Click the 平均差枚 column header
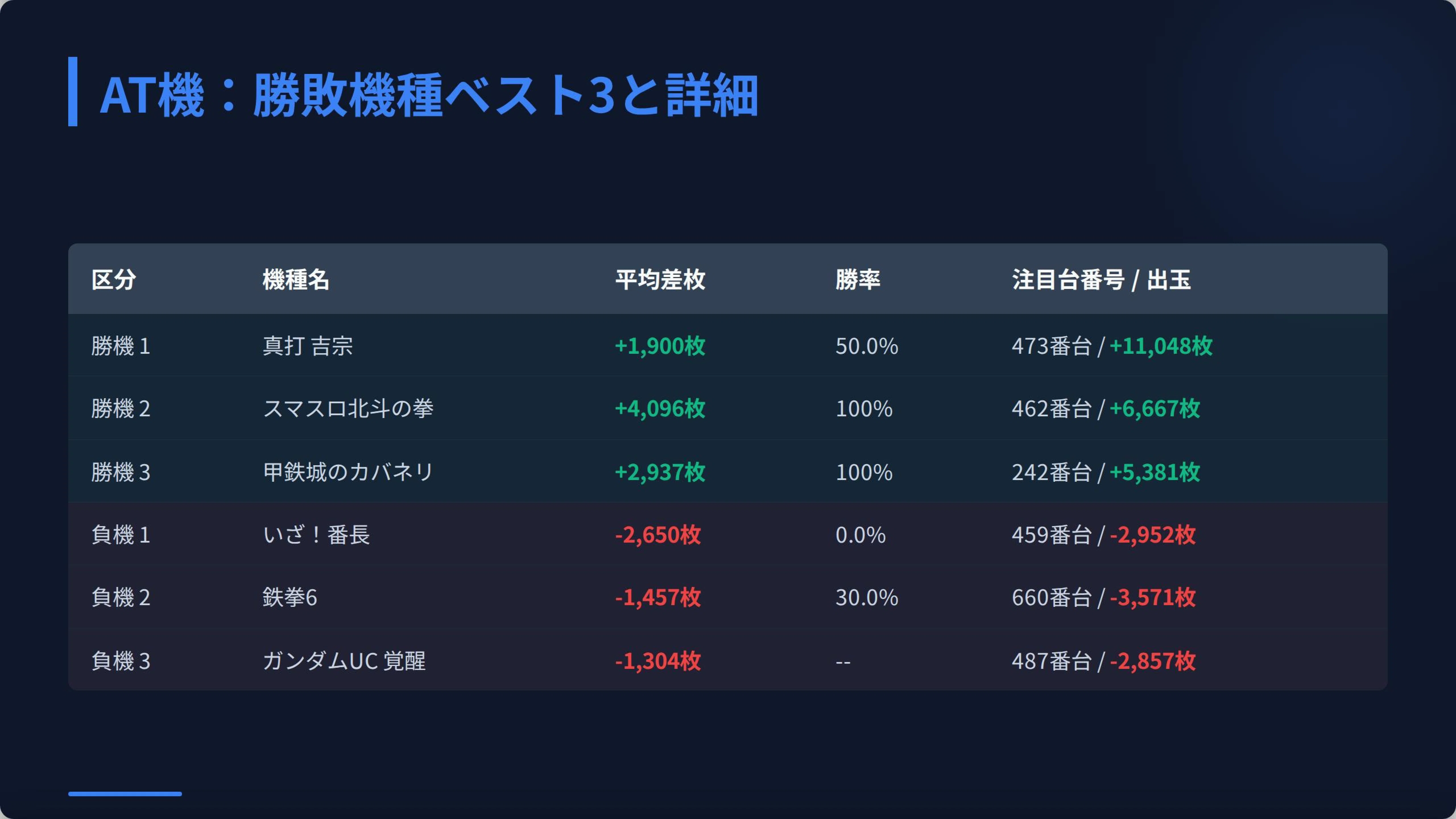 (660, 279)
